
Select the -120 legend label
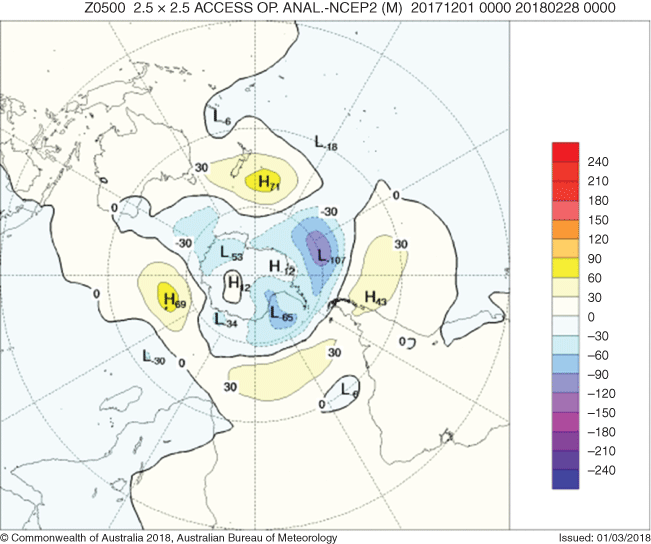click(602, 394)
